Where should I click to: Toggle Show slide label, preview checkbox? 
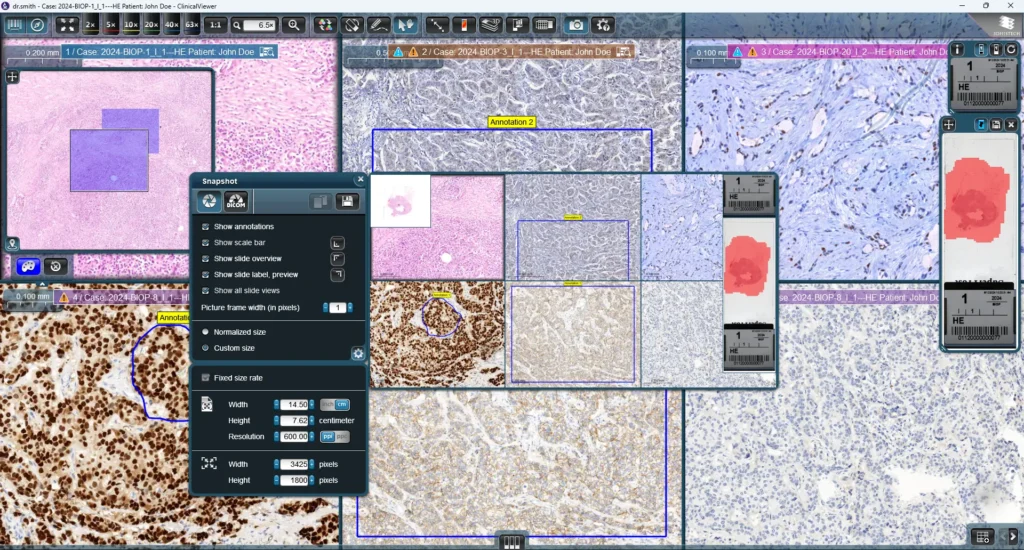(206, 274)
